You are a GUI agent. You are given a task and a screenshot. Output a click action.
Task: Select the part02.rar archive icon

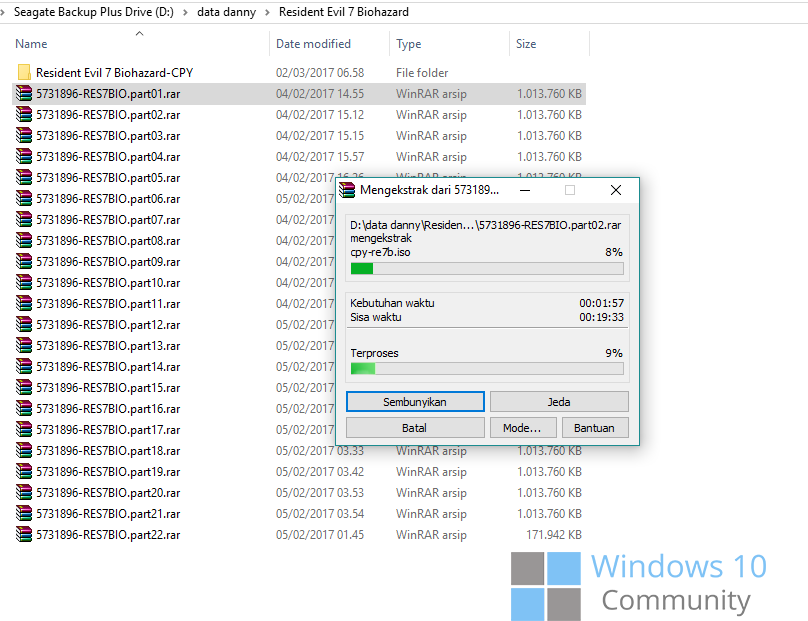click(x=24, y=114)
